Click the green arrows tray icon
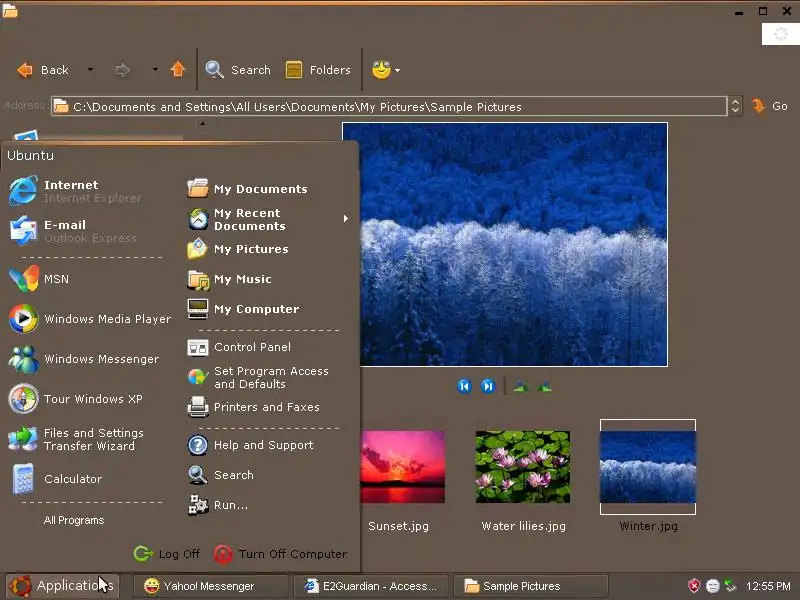This screenshot has height=600, width=800. click(x=731, y=586)
